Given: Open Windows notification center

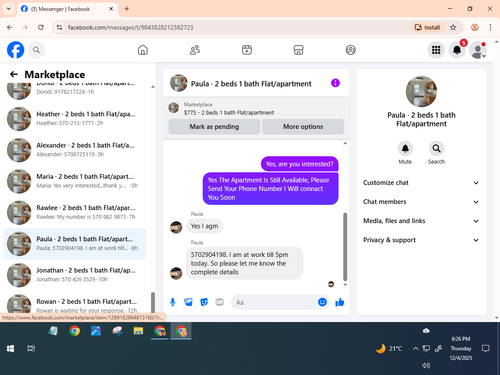Looking at the screenshot, I should click(x=486, y=349).
